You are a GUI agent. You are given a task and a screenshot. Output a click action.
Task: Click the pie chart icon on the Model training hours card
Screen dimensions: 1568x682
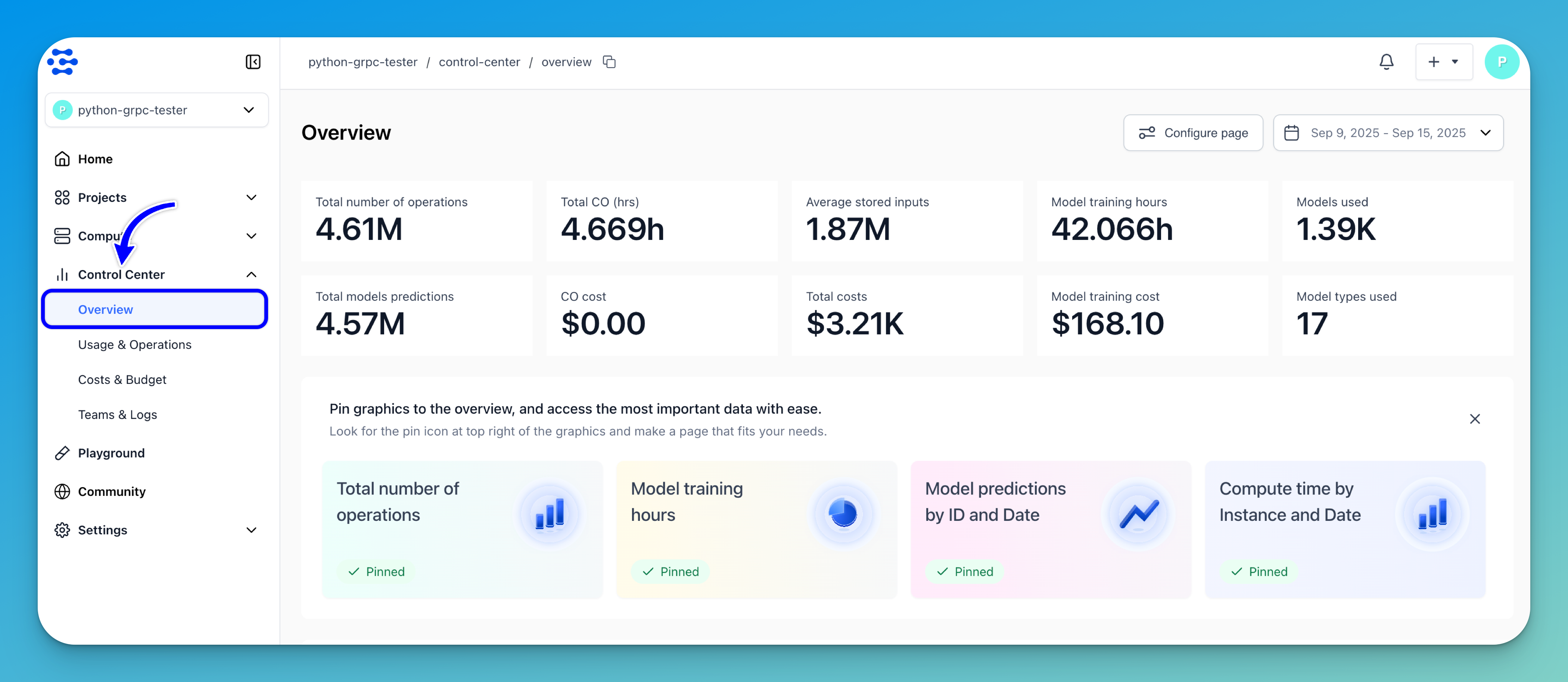(843, 514)
